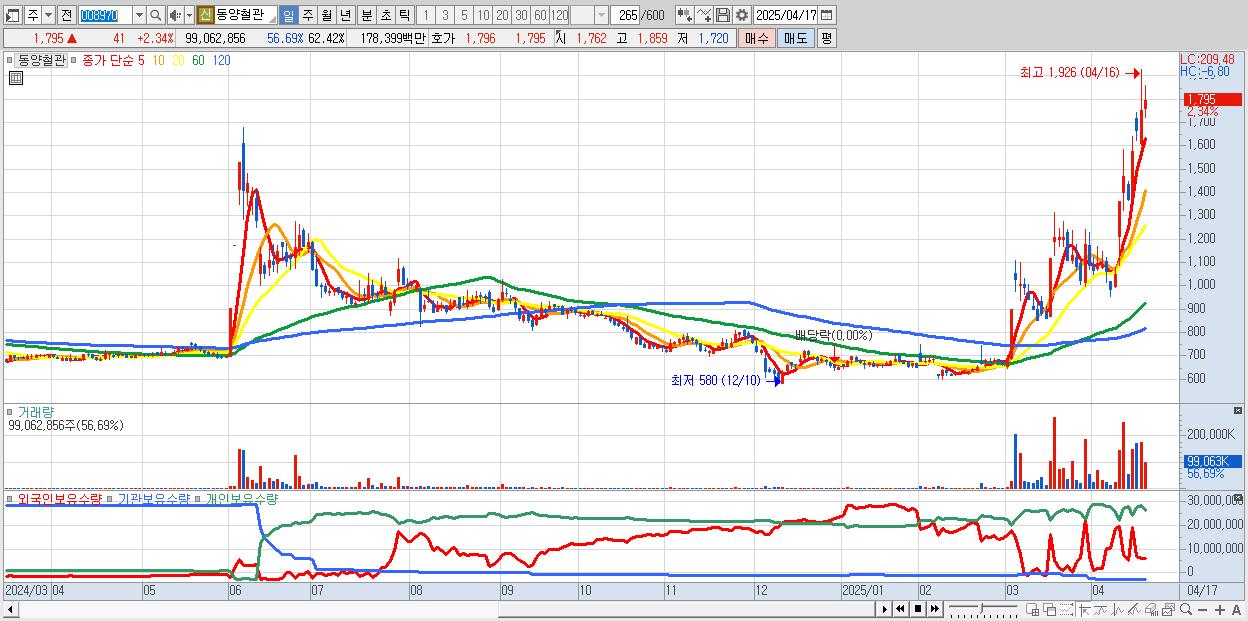Screen dimensions: 1248x621
Task: Click the rewind button in bottom controls
Action: click(x=900, y=609)
